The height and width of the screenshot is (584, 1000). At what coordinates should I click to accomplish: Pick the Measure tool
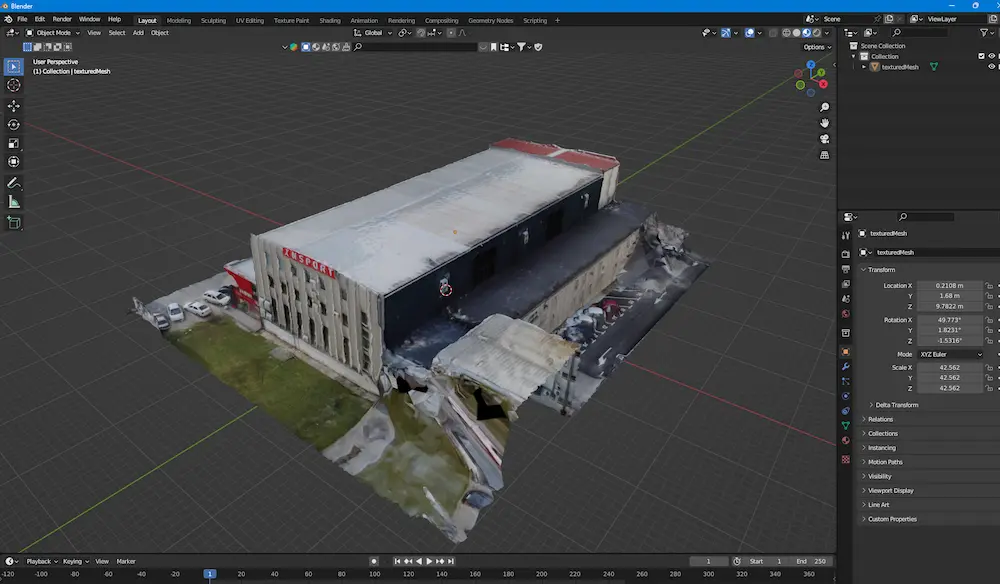point(14,202)
